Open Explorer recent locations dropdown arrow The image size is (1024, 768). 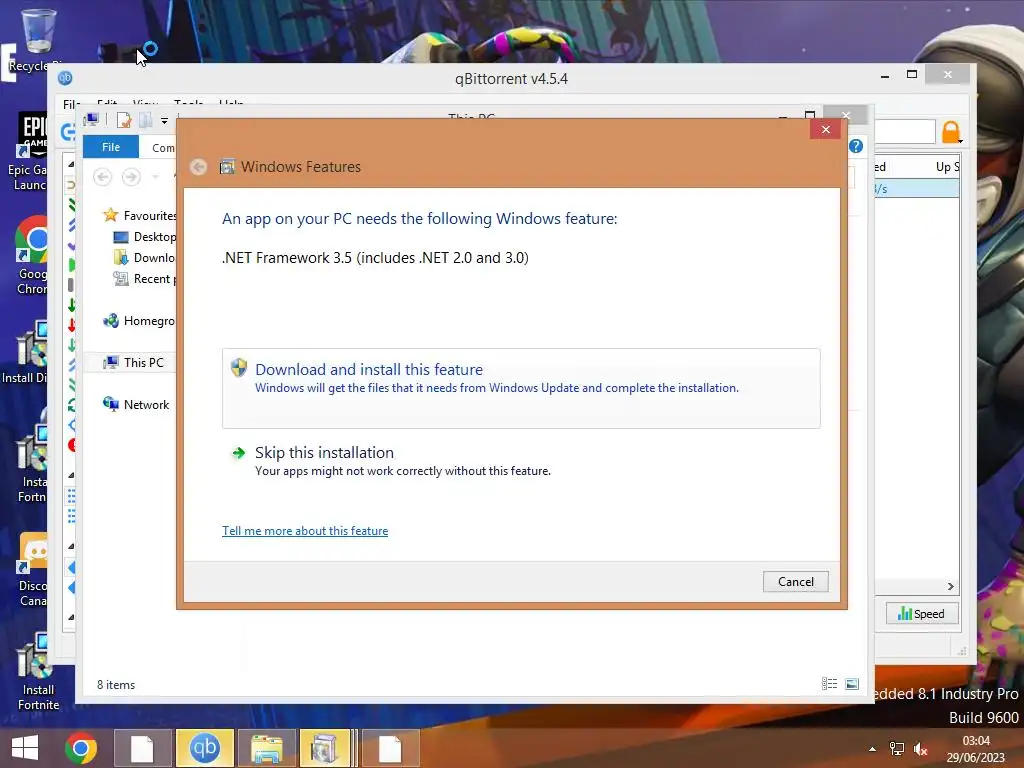(155, 177)
